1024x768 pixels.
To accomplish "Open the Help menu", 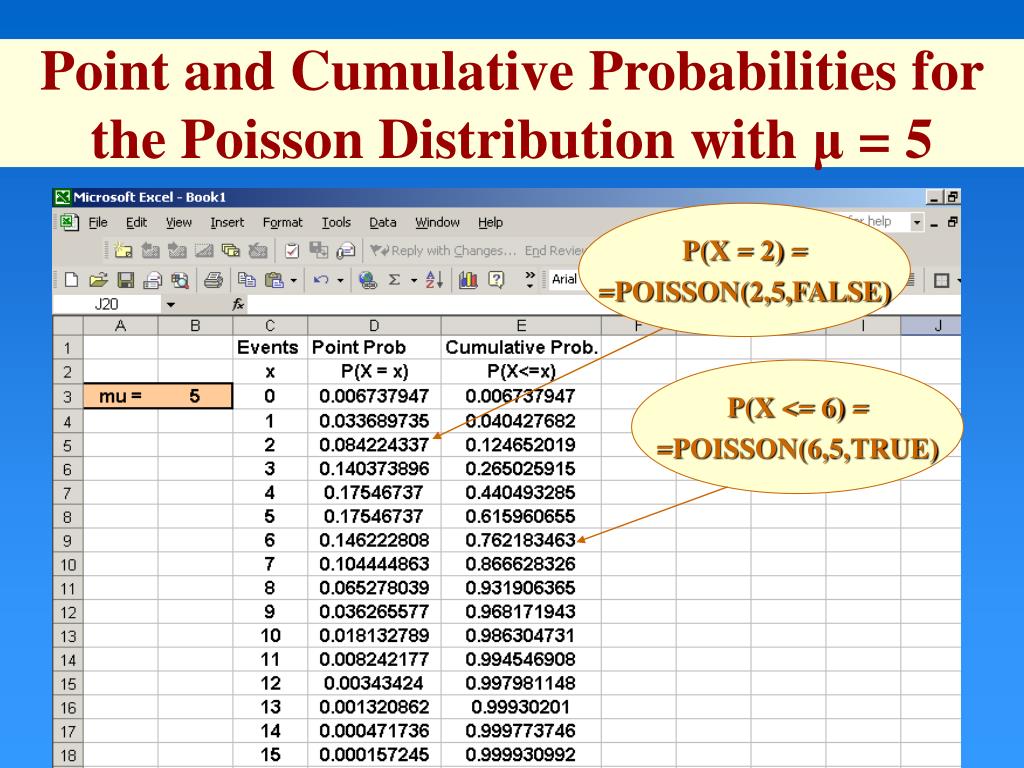I will tap(490, 223).
